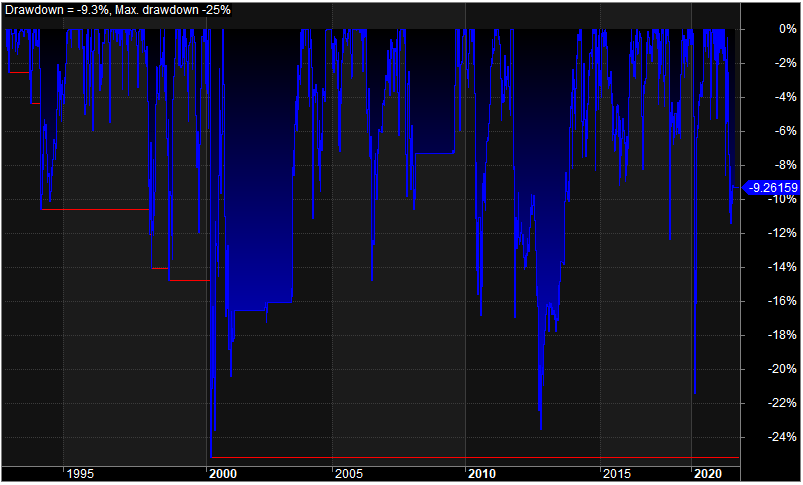Click the bold 2020 year label

point(708,474)
